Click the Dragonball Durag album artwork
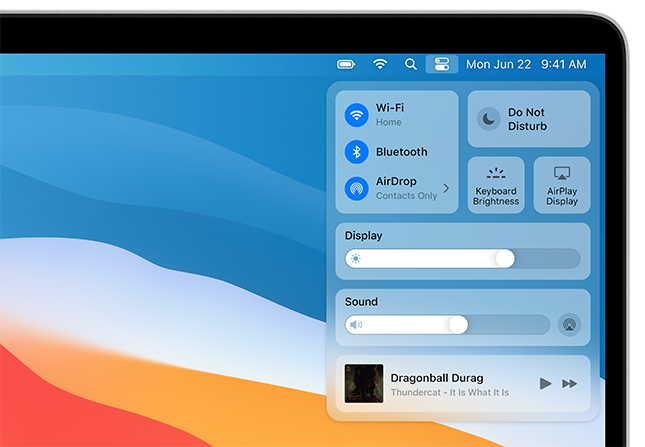Image resolution: width=645 pixels, height=447 pixels. pyautogui.click(x=364, y=383)
